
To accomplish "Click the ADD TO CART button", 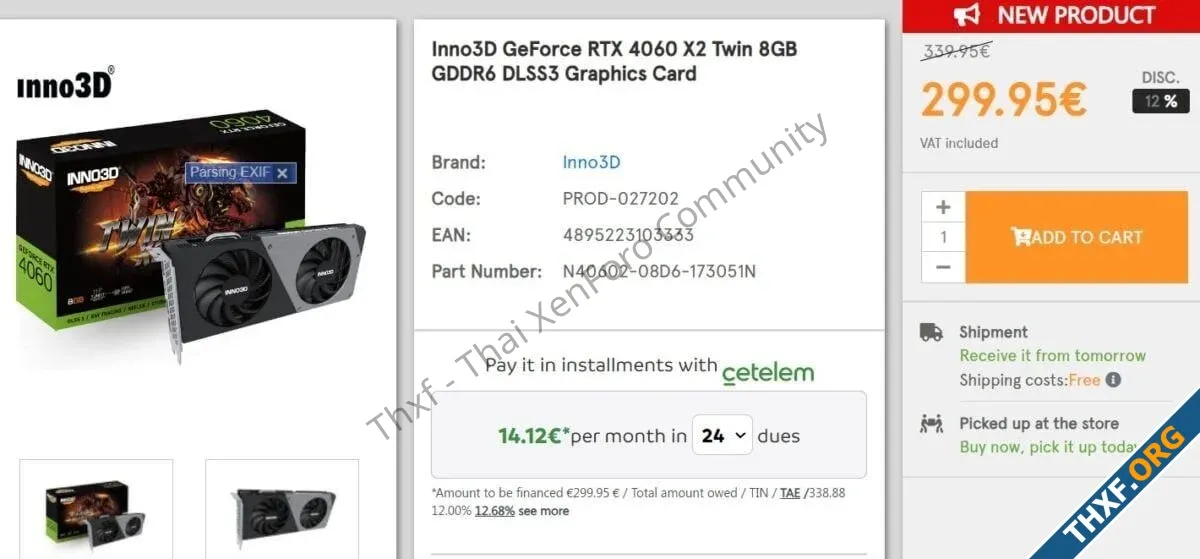I will (x=1076, y=237).
